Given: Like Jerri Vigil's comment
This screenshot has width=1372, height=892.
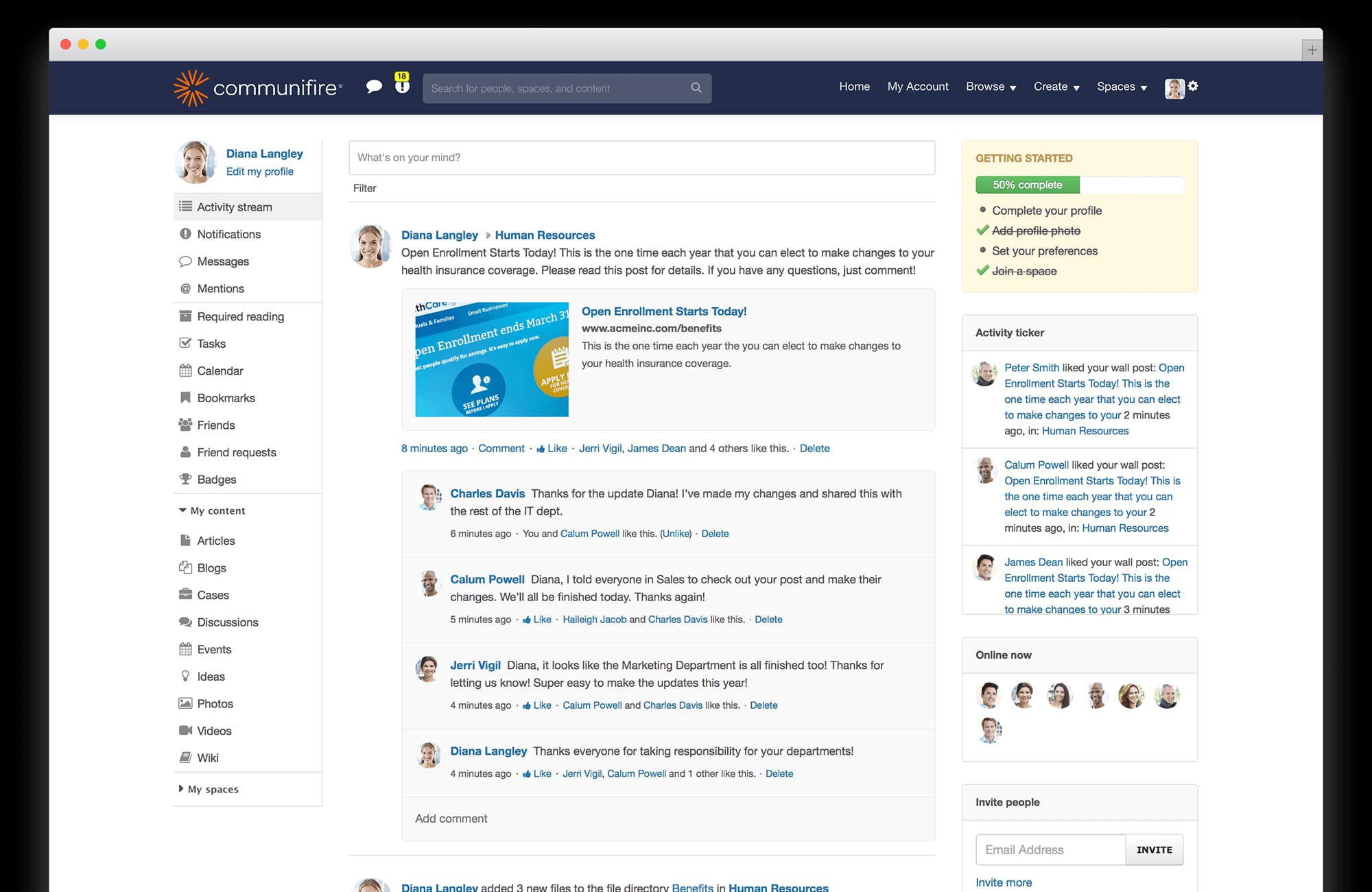Looking at the screenshot, I should point(537,705).
